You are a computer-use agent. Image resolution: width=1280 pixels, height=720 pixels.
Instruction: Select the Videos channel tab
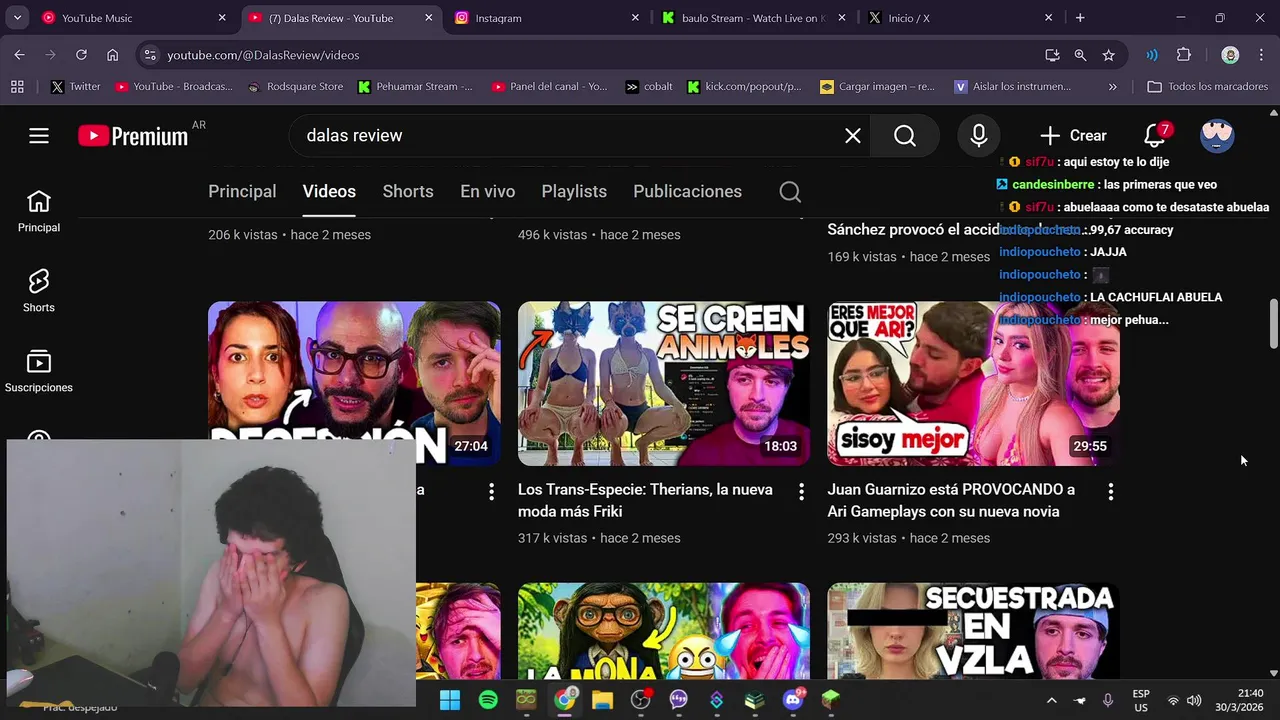[x=329, y=191]
